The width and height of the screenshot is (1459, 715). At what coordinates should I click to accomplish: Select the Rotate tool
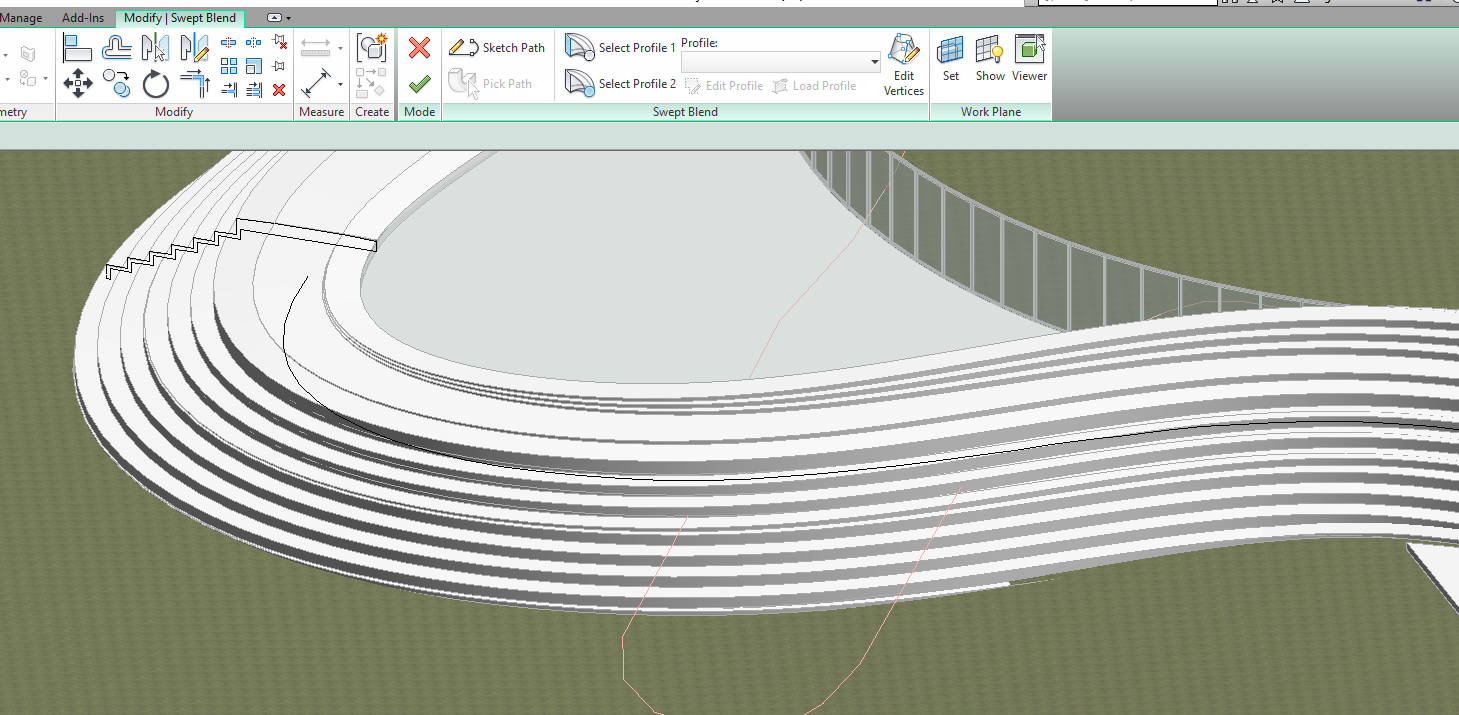tap(155, 84)
